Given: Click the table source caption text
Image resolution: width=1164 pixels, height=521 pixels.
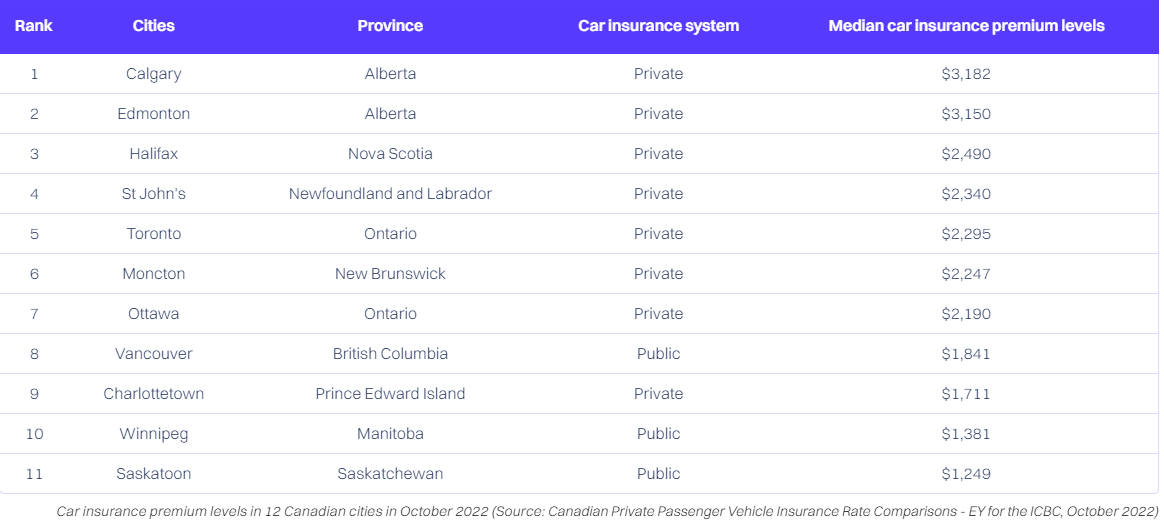Looking at the screenshot, I should pyautogui.click(x=607, y=512).
